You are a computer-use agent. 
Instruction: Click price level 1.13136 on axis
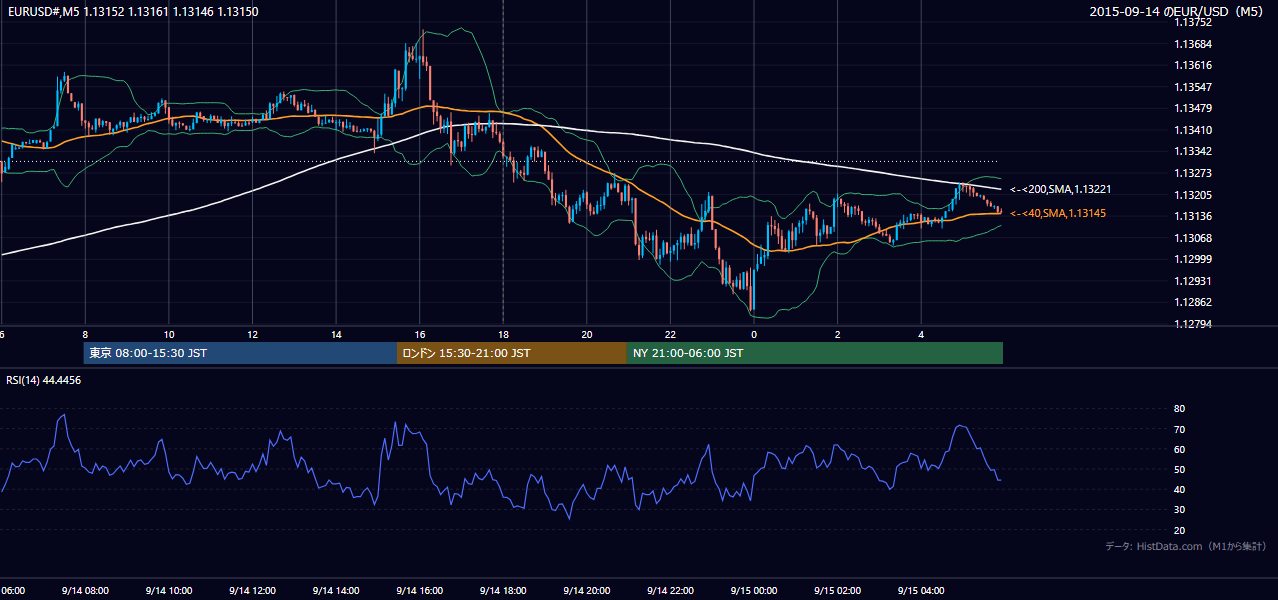click(1195, 216)
